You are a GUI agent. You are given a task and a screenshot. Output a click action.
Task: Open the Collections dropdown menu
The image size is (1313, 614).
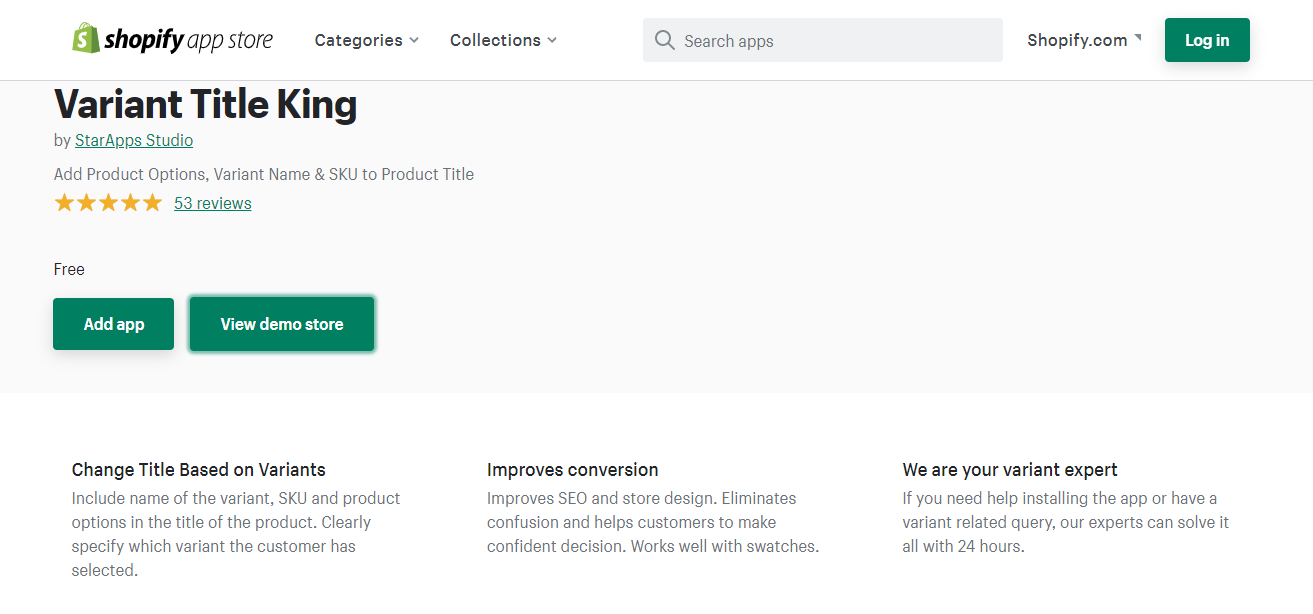pyautogui.click(x=503, y=40)
